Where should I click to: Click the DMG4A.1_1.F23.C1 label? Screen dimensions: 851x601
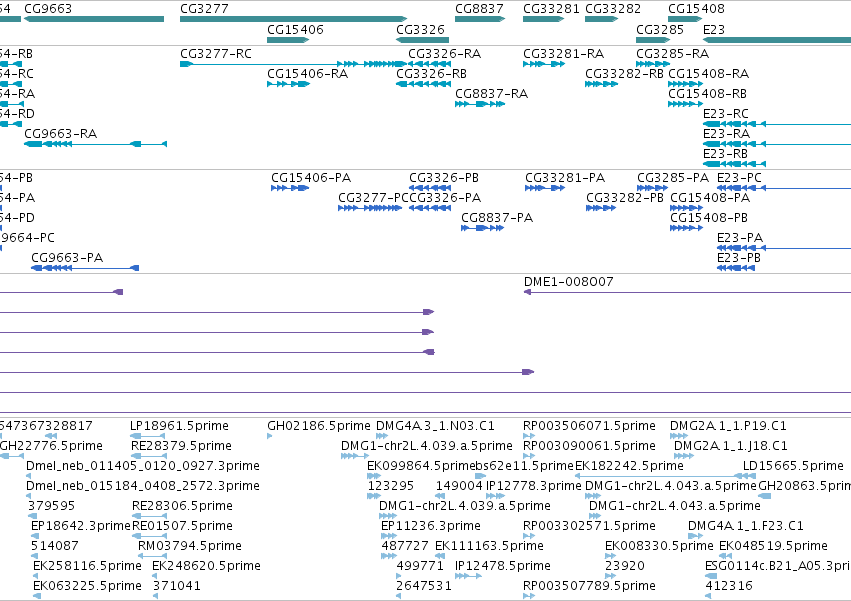746,527
